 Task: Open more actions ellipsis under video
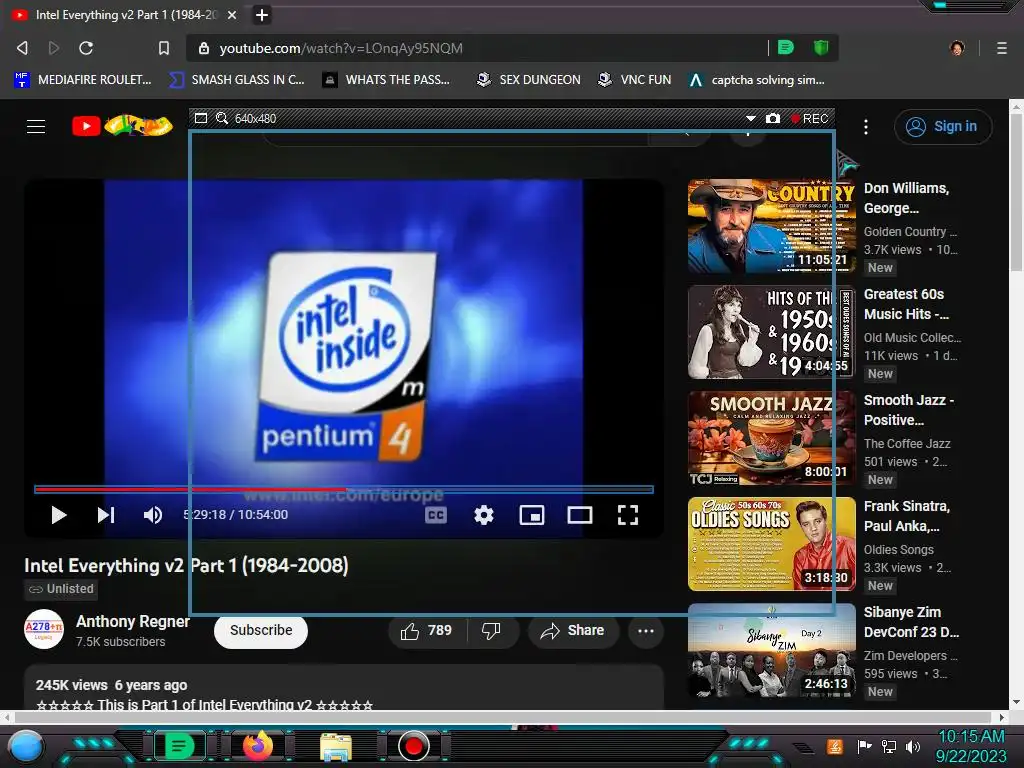[646, 631]
